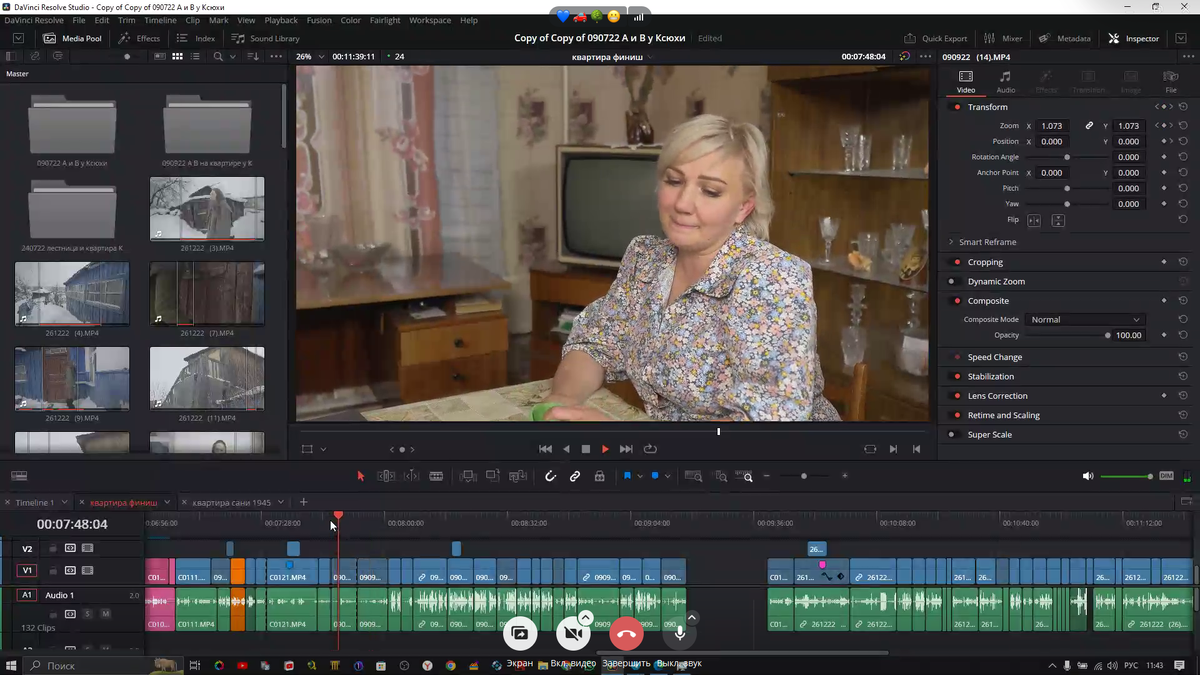The width and height of the screenshot is (1200, 675).
Task: Open the Media Pool sort dropdown
Action: click(x=253, y=56)
